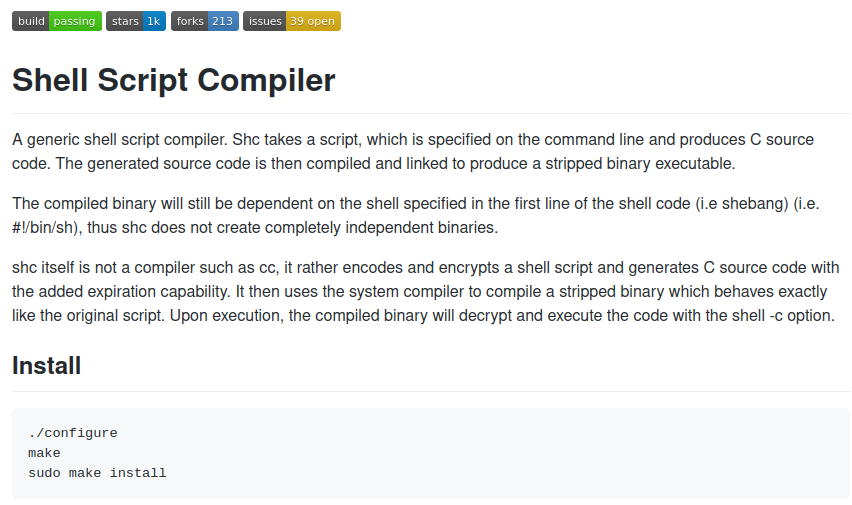Click the word 'build' in the badge
Image resolution: width=852 pixels, height=505 pixels.
(x=31, y=21)
